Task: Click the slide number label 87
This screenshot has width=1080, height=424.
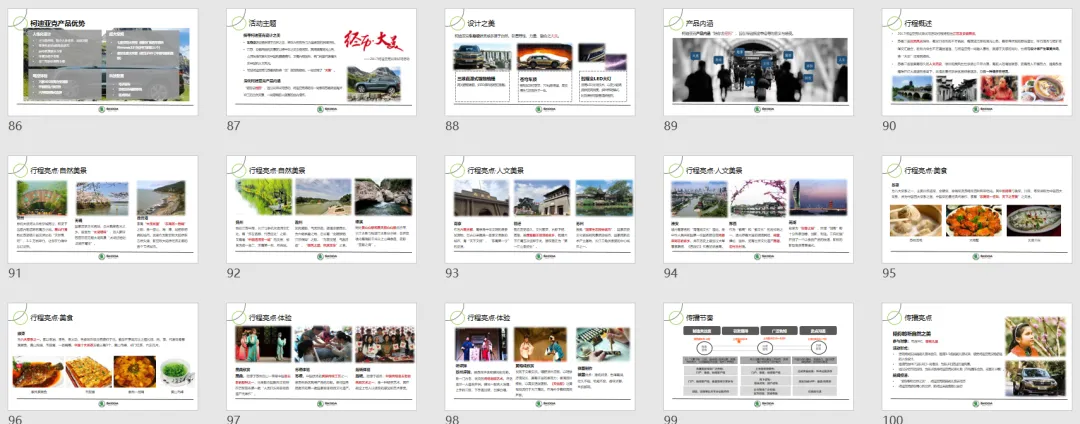Action: tap(233, 126)
